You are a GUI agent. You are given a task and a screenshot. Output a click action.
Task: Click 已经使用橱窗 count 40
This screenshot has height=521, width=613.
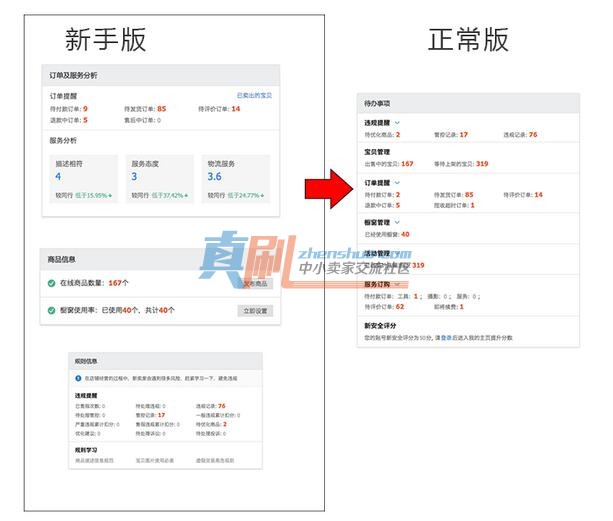pos(405,235)
